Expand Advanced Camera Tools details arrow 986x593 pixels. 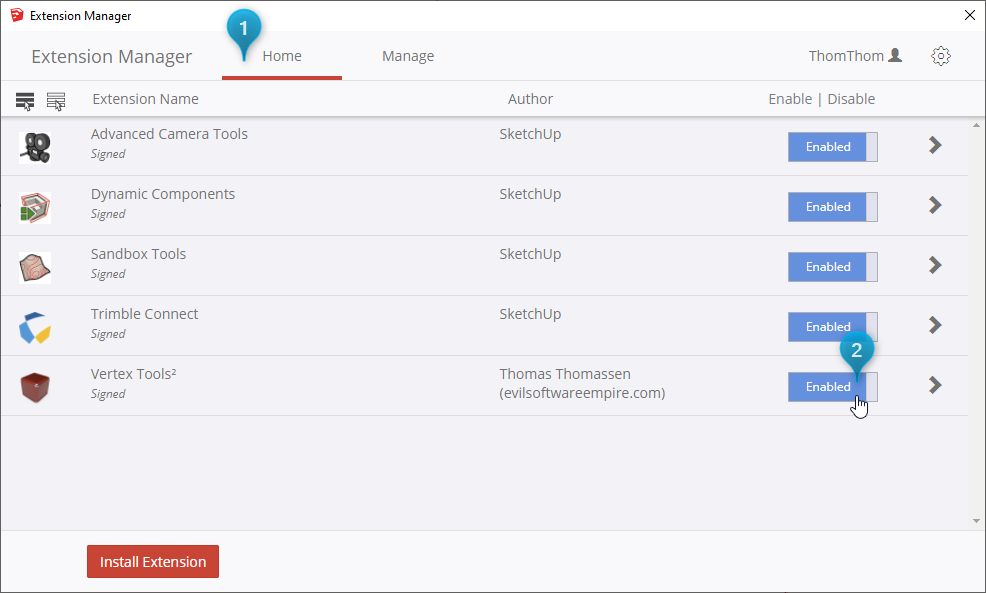[935, 145]
